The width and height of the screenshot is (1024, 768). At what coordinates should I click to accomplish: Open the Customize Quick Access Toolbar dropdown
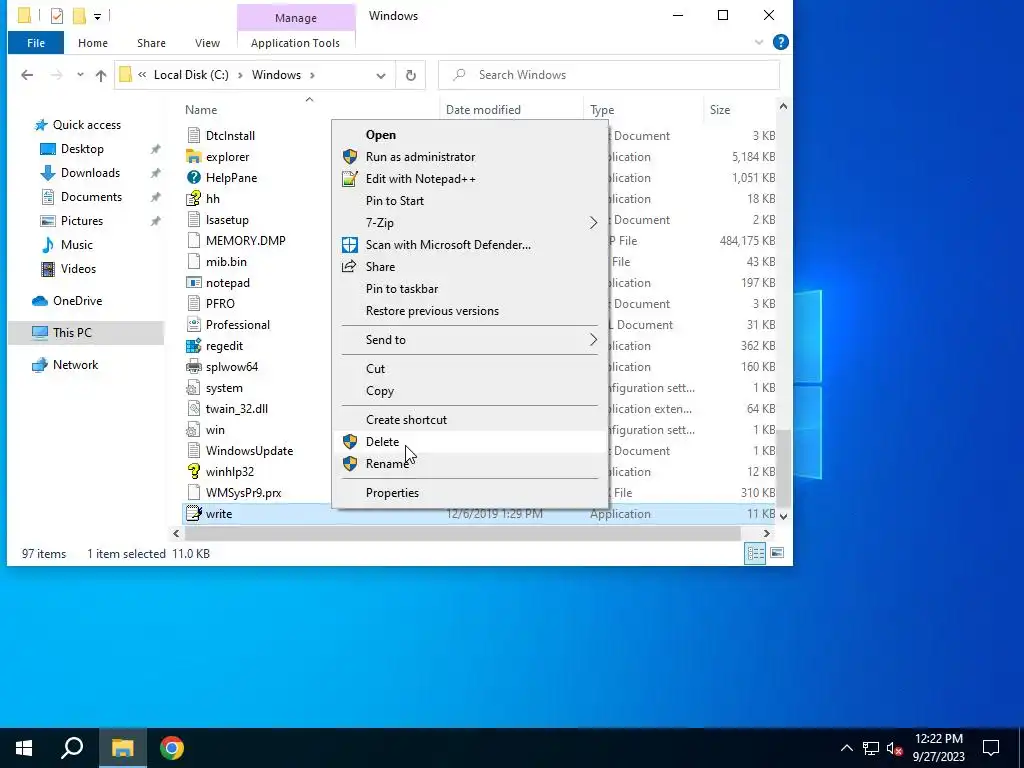point(97,16)
